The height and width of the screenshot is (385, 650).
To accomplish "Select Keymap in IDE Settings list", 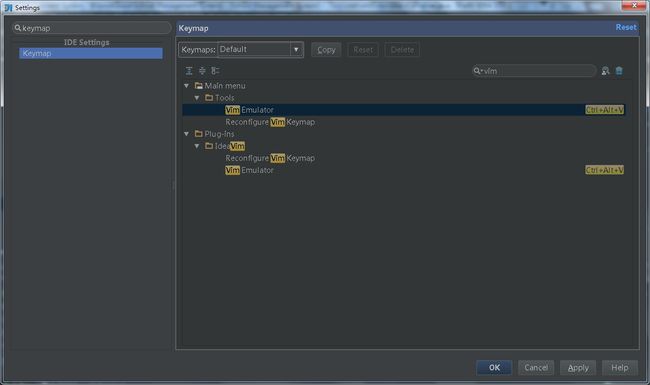I will click(x=91, y=53).
